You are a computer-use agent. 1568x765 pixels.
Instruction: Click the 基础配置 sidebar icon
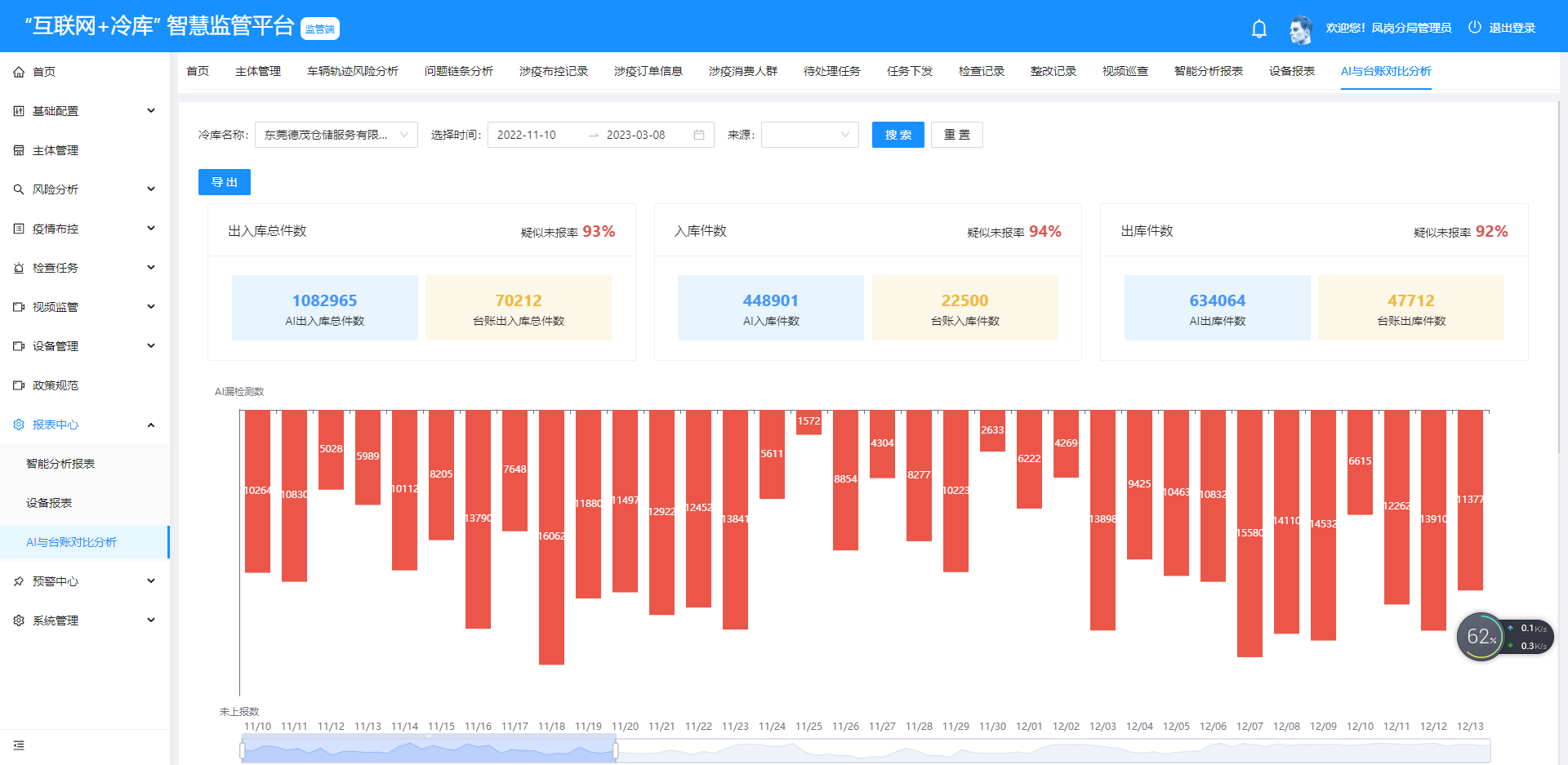(19, 111)
